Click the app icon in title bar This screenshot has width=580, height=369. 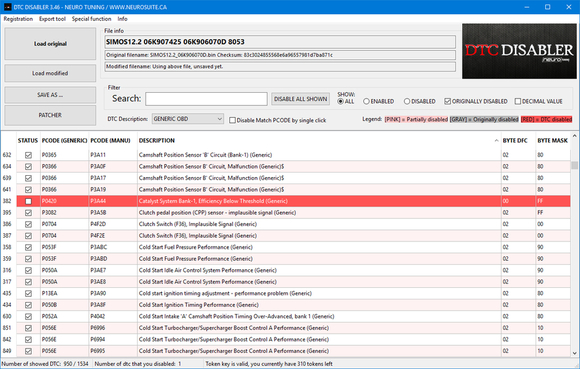tap(7, 7)
